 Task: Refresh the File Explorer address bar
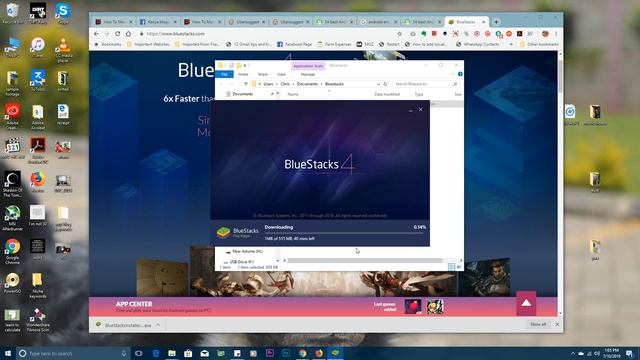385,84
